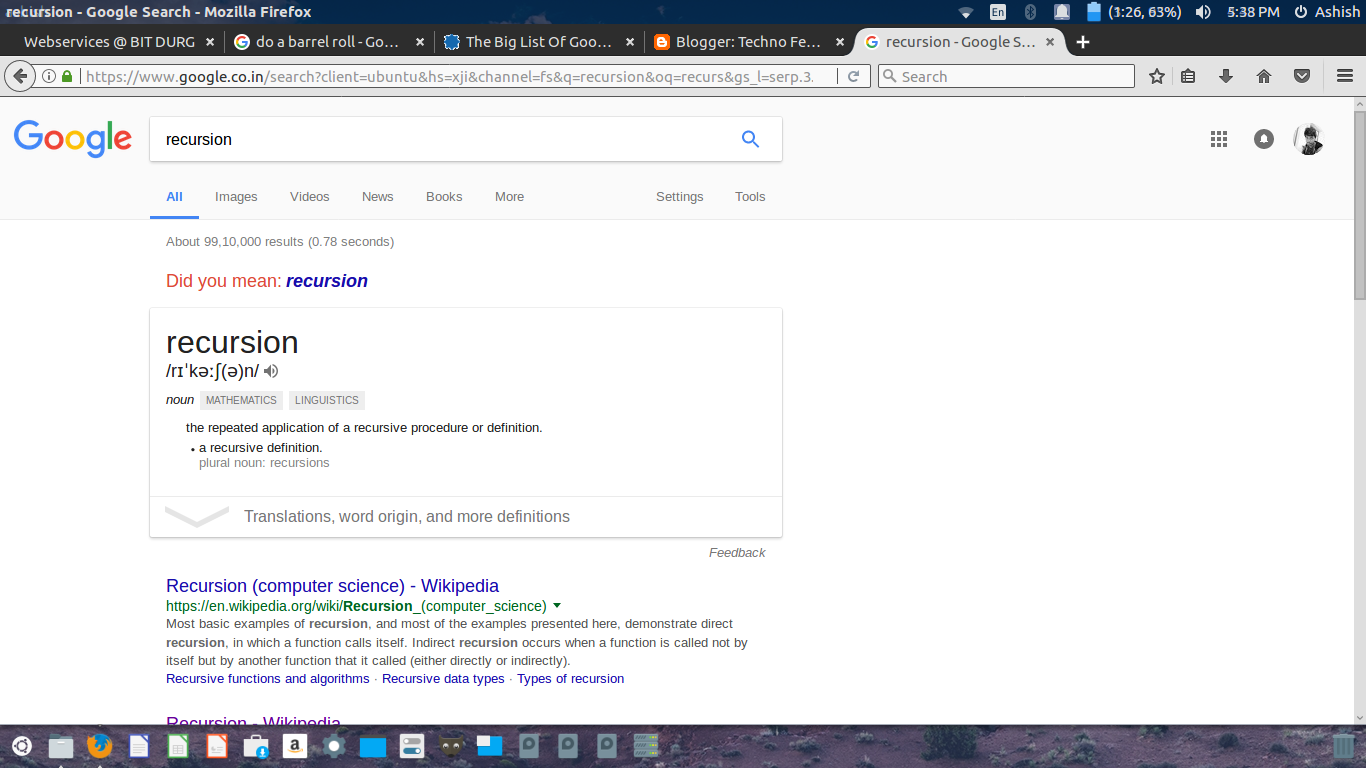Open the Firefox hamburger menu

click(x=1345, y=77)
